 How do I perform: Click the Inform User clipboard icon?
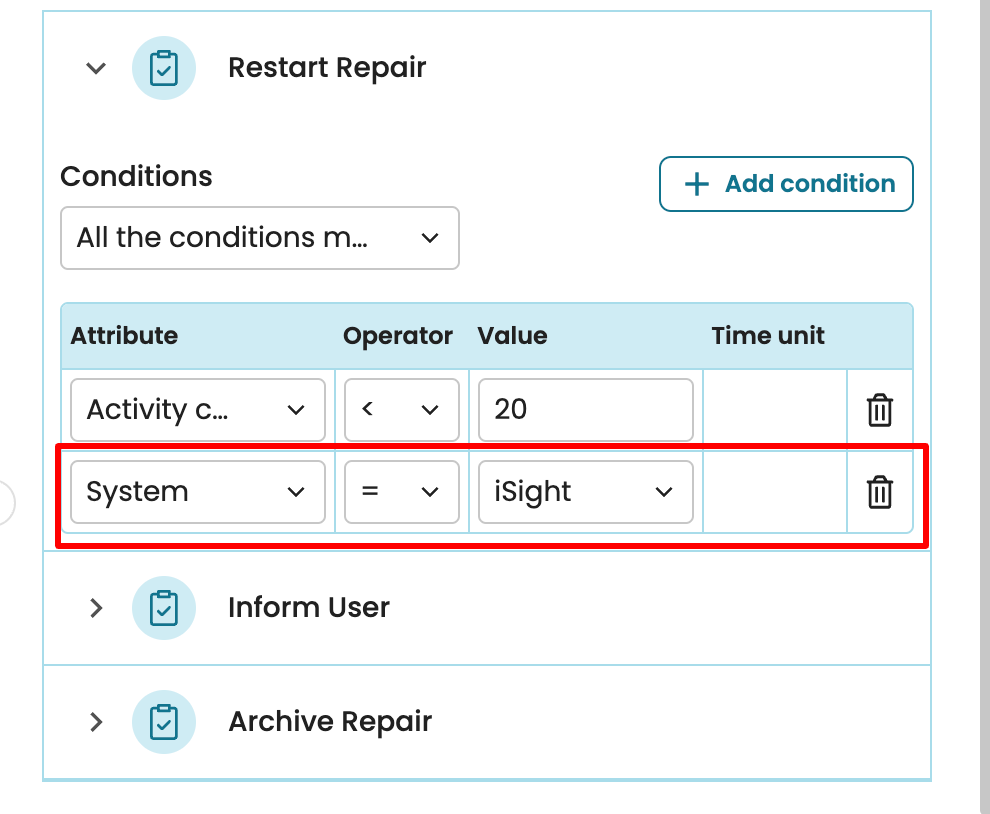point(164,608)
